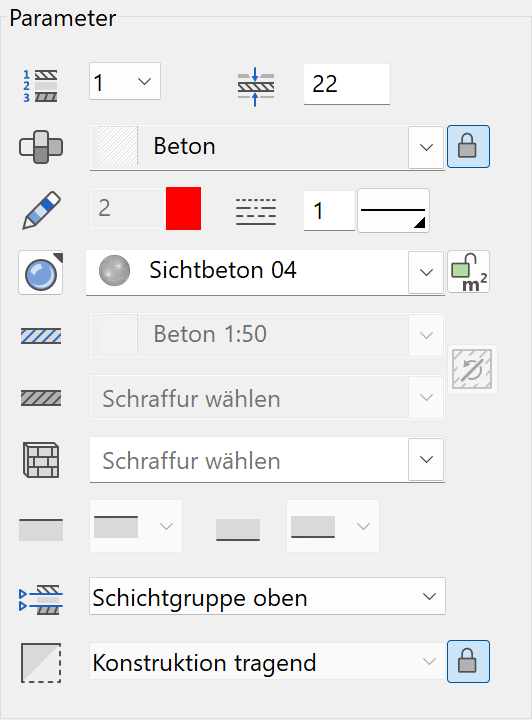Click the brick wall hatching icon
Image resolution: width=532 pixels, height=720 pixels.
pyautogui.click(x=41, y=460)
